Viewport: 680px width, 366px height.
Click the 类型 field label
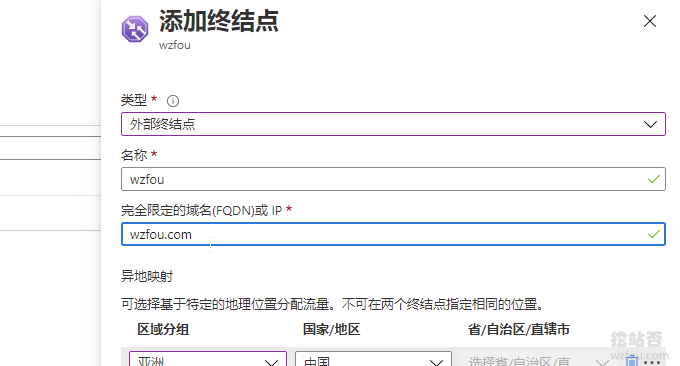click(134, 100)
